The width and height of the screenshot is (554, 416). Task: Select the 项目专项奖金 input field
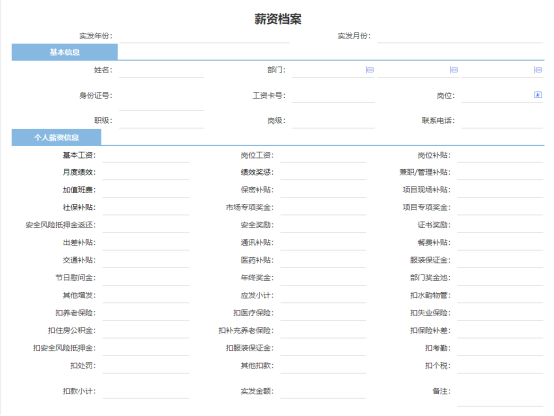[x=500, y=208]
